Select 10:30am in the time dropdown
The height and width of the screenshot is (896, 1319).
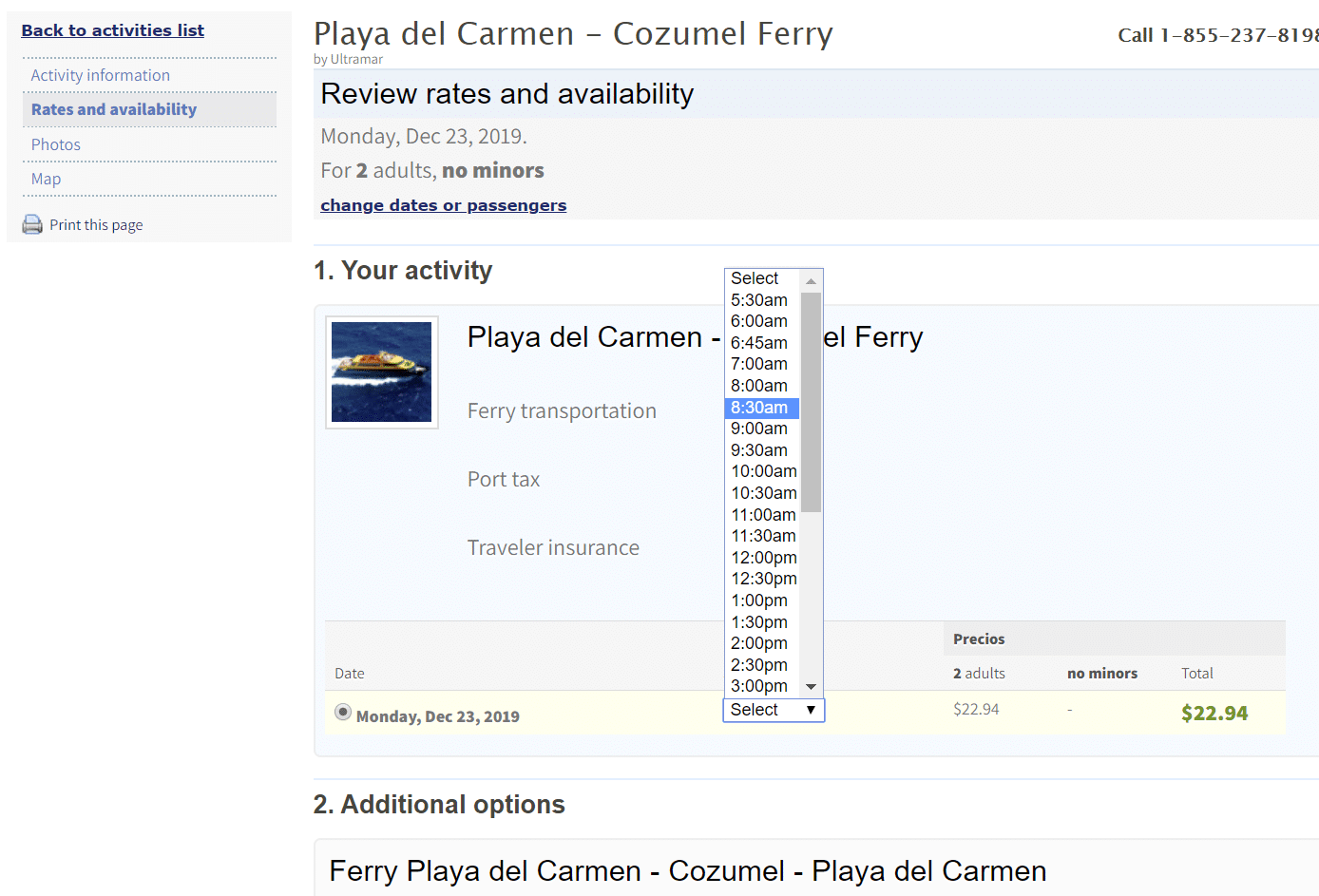(763, 493)
